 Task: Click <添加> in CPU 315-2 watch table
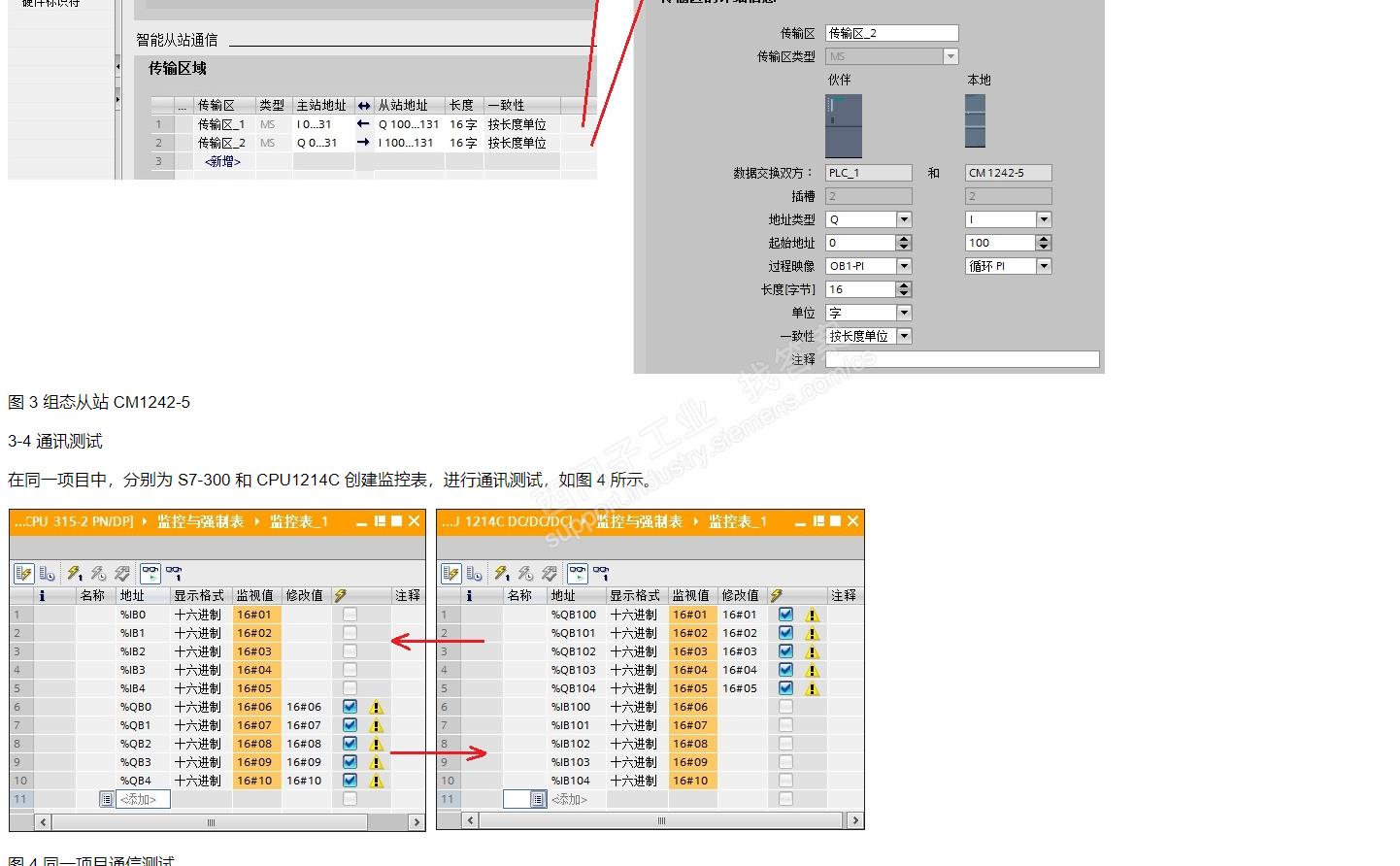tap(138, 799)
